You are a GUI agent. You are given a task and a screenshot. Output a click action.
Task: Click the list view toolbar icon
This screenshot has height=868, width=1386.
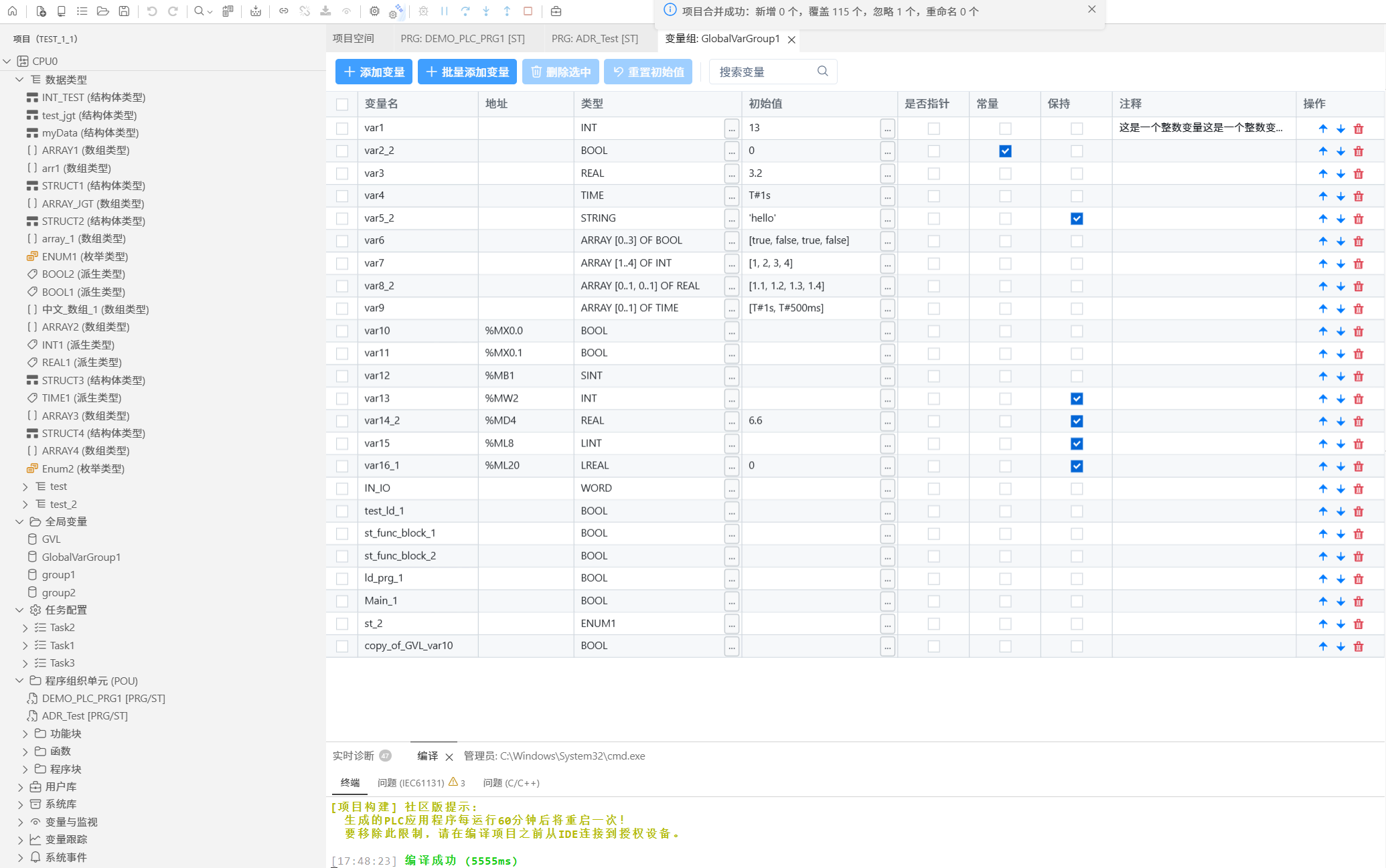(82, 11)
